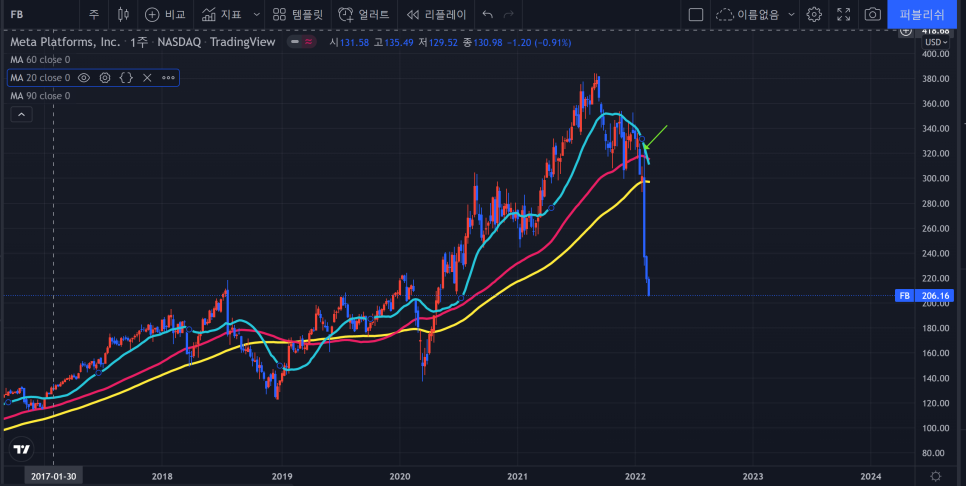Open 템플릿 (indicator templates) menu
Screen dimensions: 966x486
[x=298, y=14]
